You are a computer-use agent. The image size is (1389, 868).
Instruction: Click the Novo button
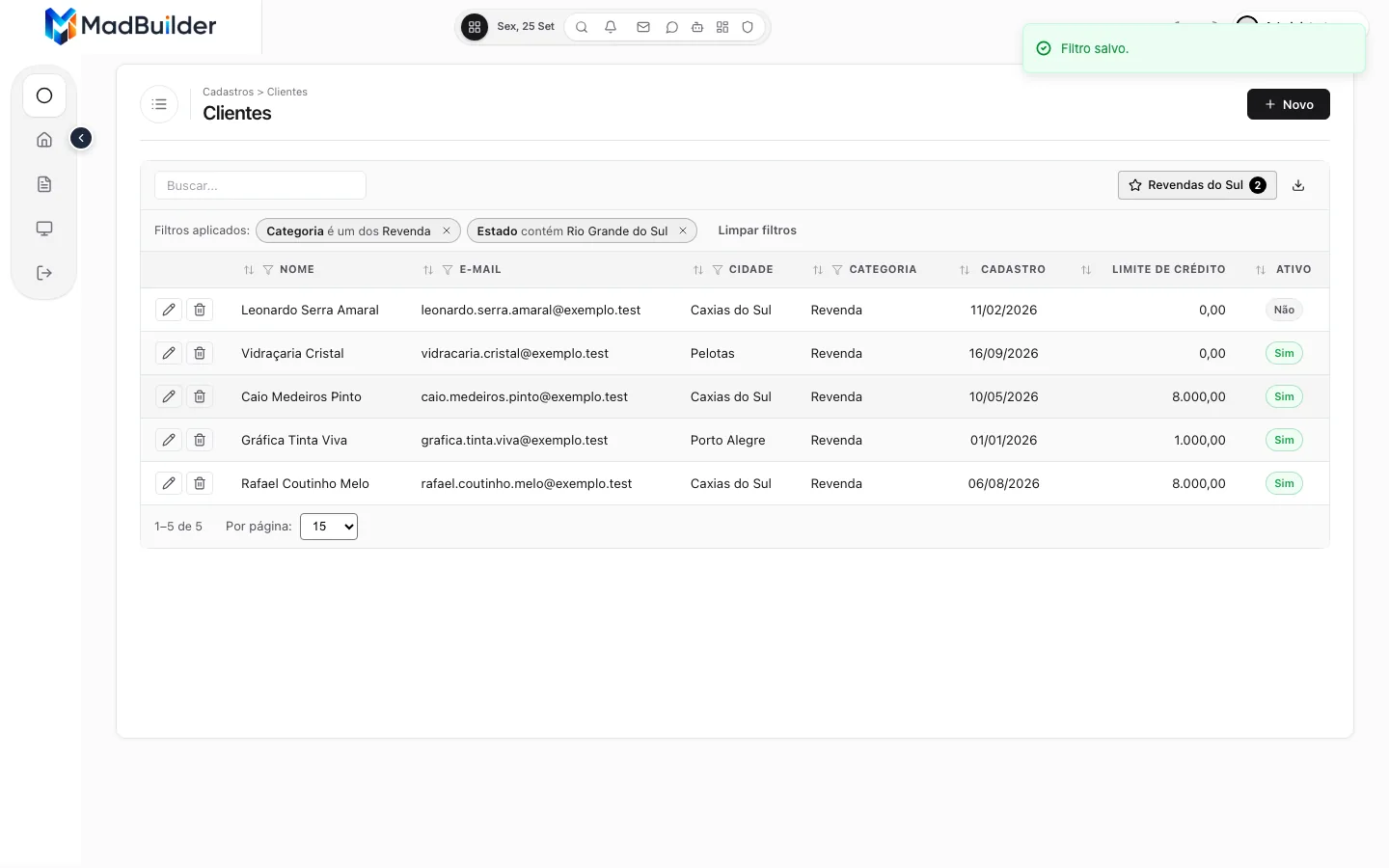click(1289, 104)
